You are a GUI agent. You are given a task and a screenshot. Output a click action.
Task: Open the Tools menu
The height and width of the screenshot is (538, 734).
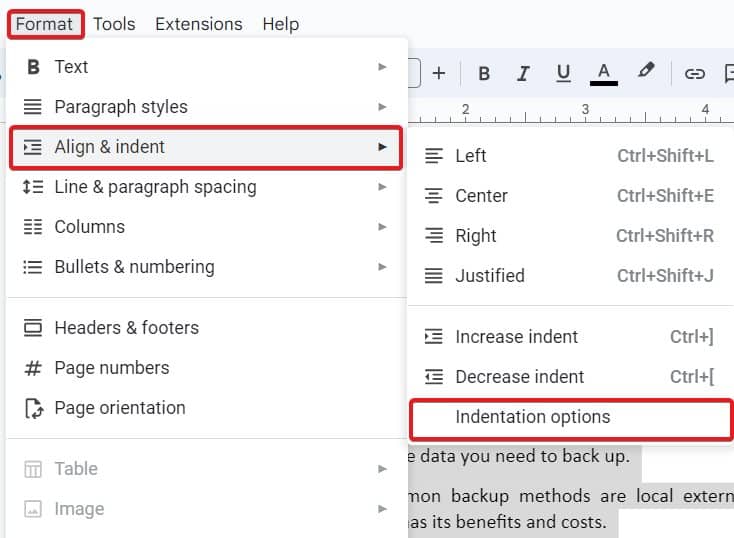[114, 24]
